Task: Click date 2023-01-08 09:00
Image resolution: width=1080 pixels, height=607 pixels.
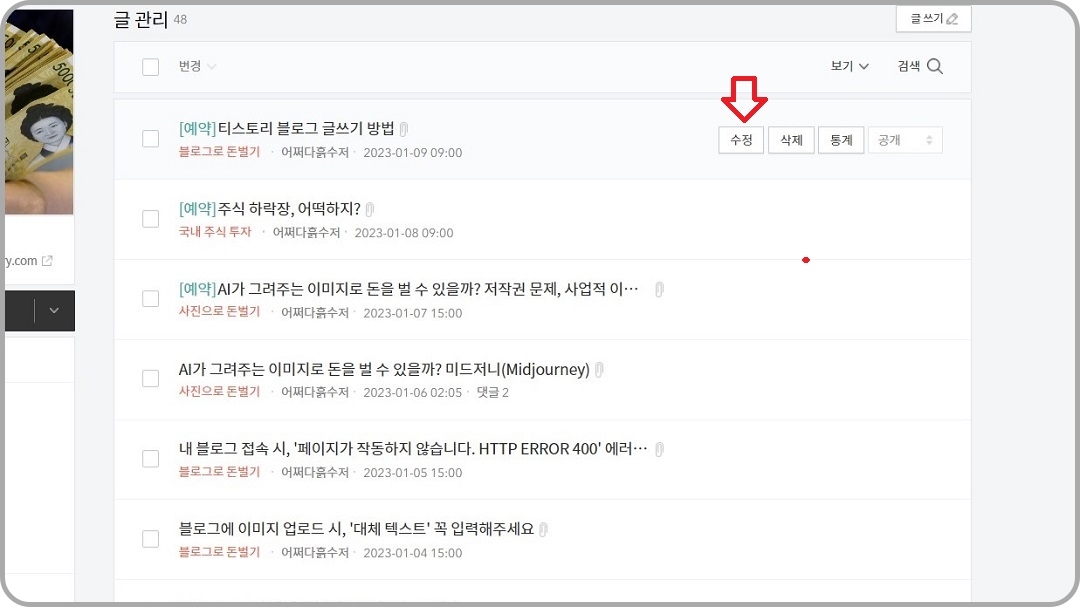Action: click(x=404, y=233)
